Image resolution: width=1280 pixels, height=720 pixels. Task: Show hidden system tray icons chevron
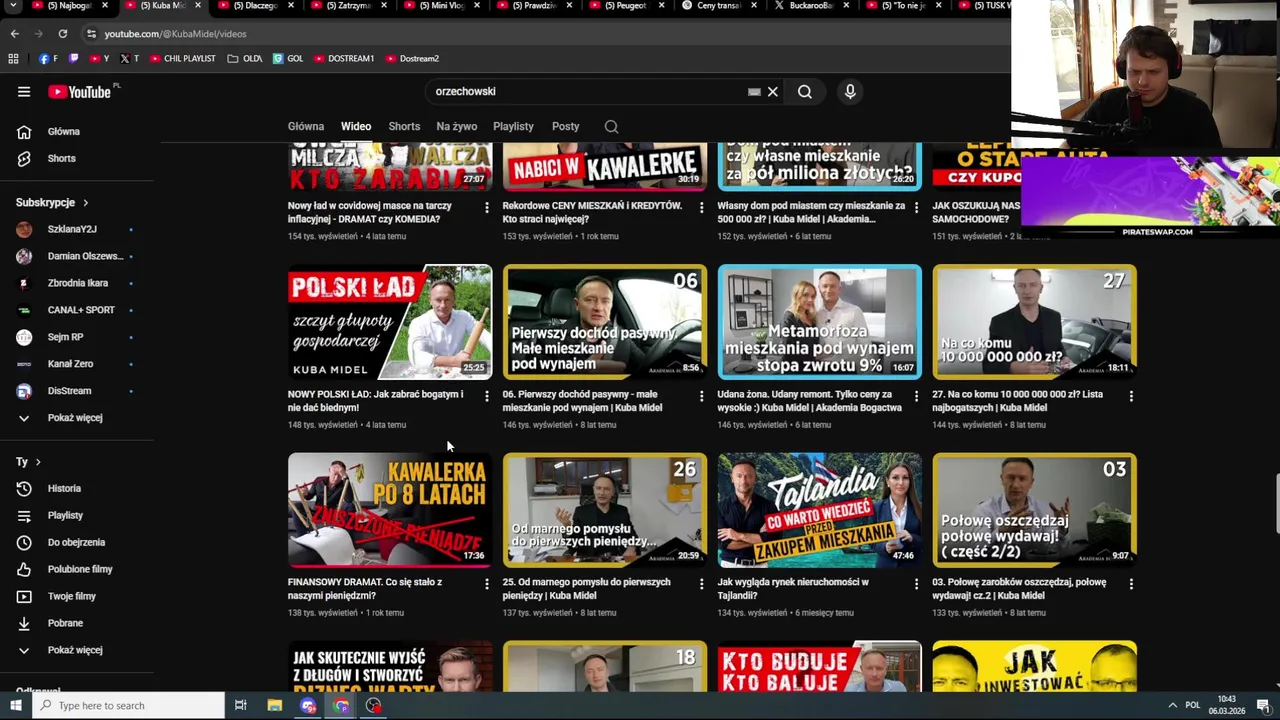point(1172,706)
